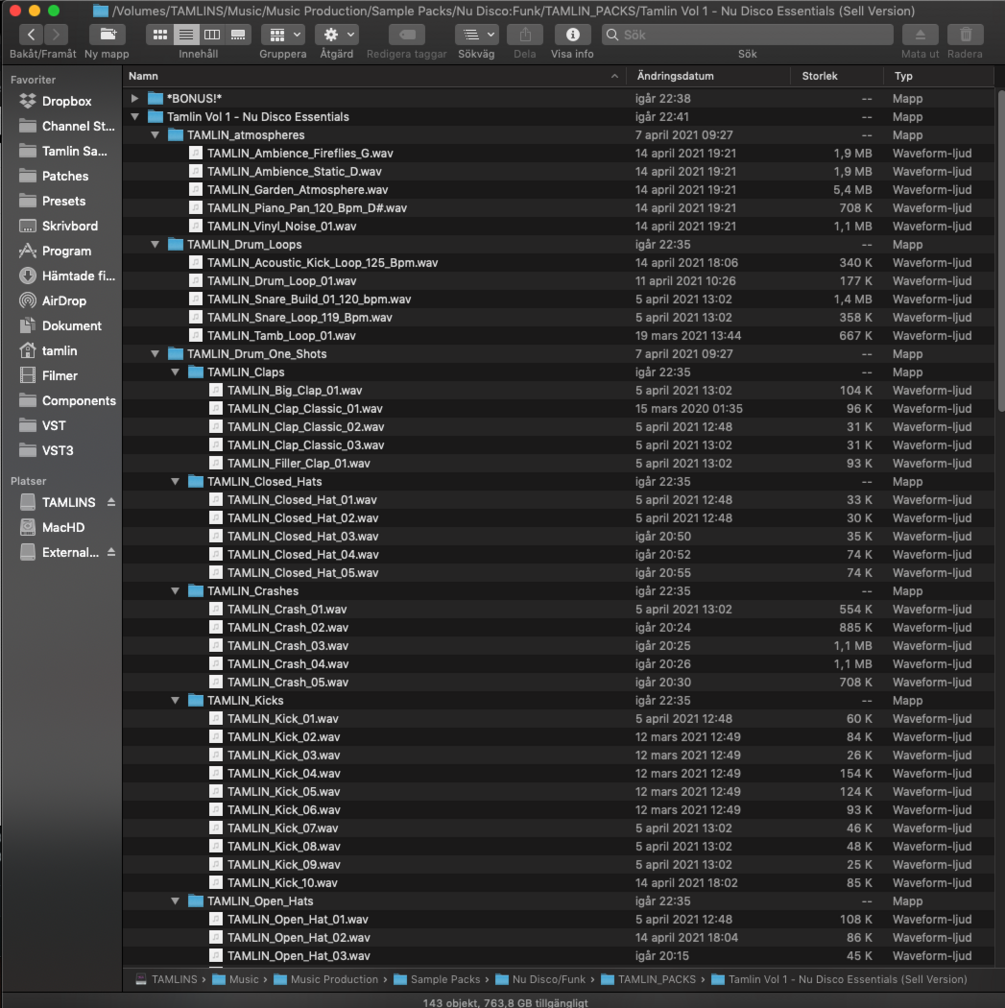Open the Sökväg path dropdown
The width and height of the screenshot is (1005, 1008).
pos(476,35)
